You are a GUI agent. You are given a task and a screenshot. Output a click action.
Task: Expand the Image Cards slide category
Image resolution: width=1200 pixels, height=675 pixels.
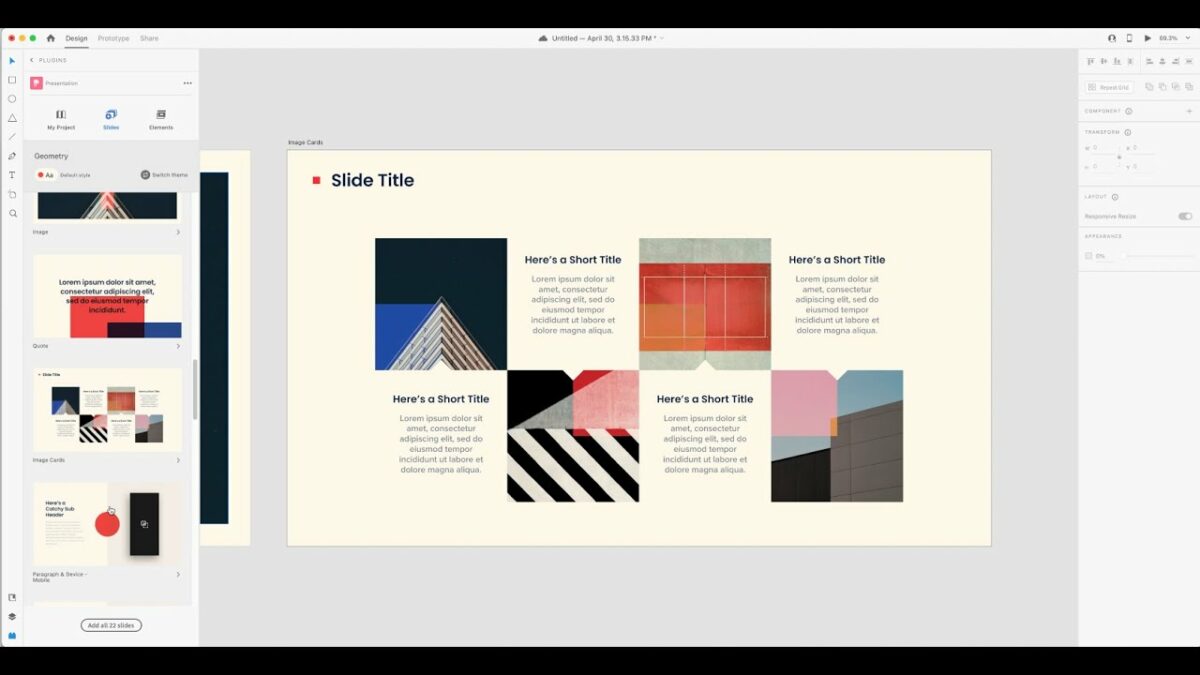(x=178, y=460)
